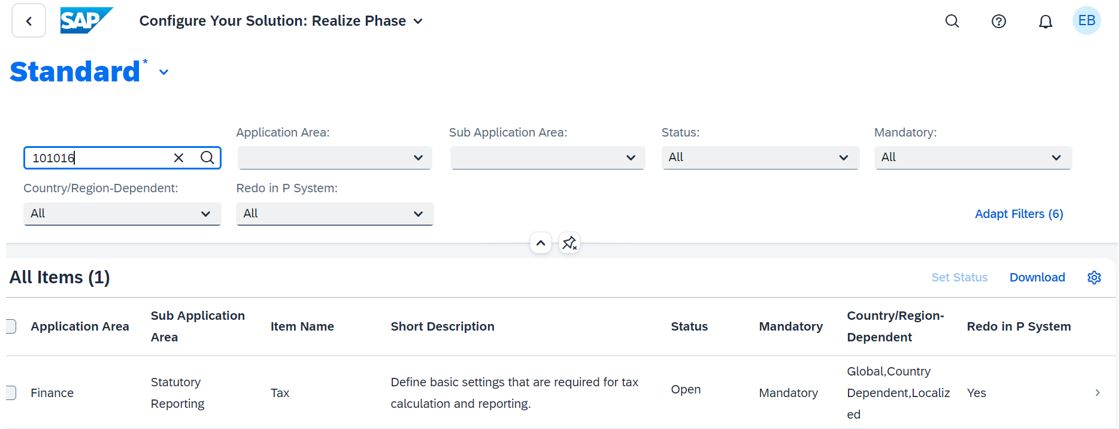Go back with the left arrow button

point(29,21)
